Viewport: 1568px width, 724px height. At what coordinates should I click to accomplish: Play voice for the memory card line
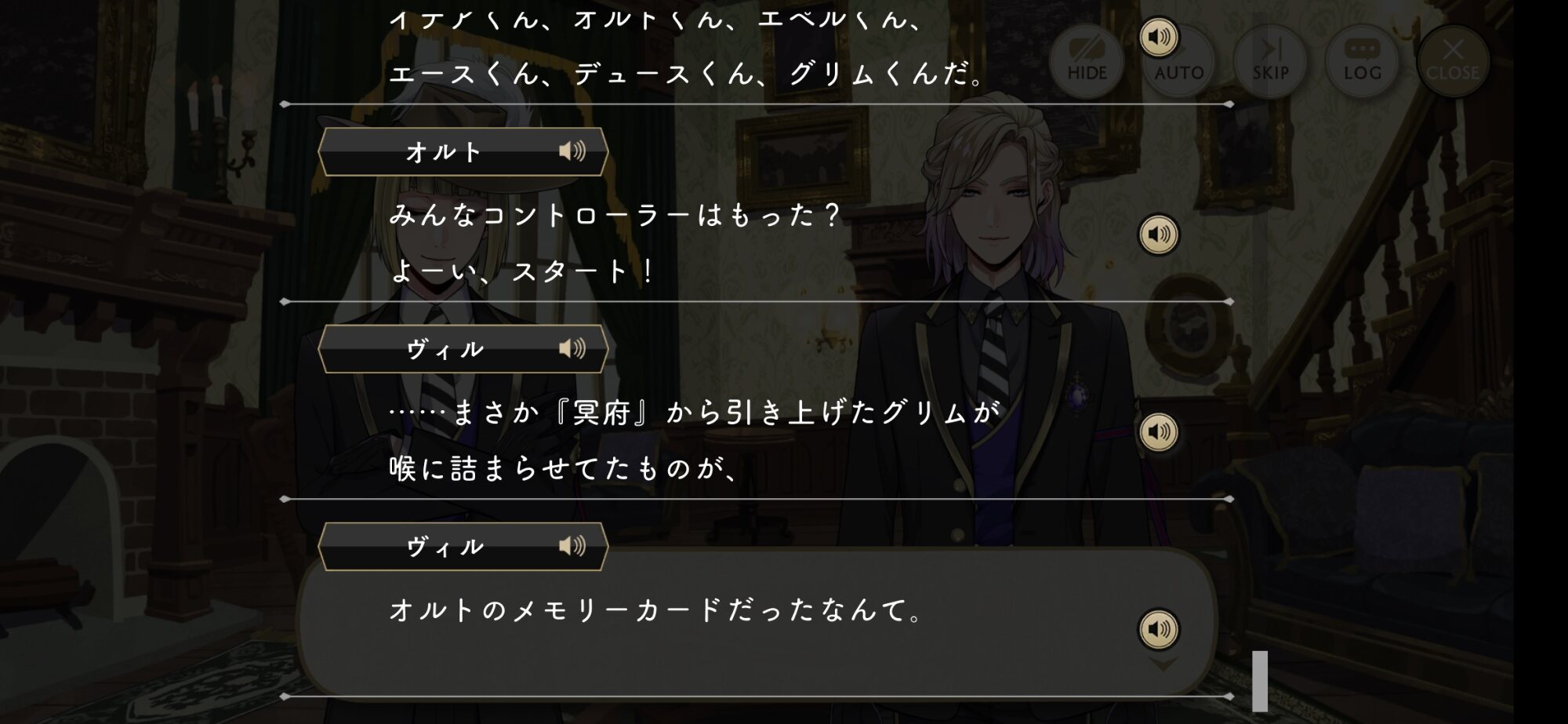(1159, 629)
